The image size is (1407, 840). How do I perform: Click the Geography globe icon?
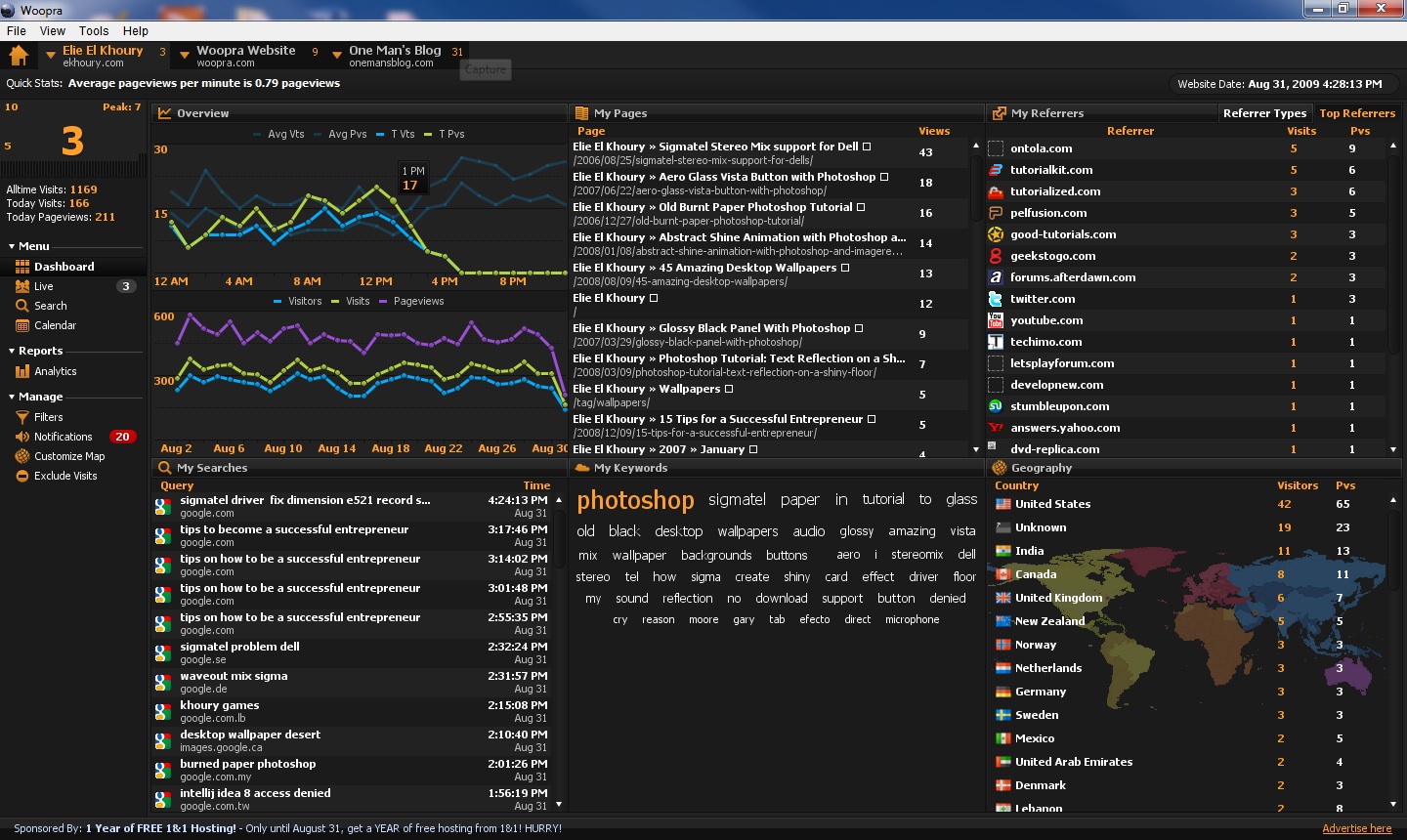coord(999,468)
